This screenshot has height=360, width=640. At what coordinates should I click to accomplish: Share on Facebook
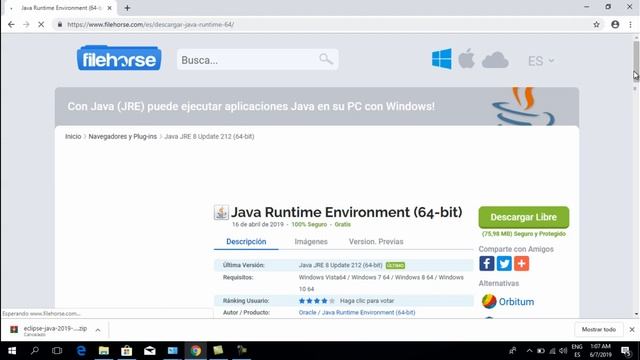pyautogui.click(x=487, y=263)
